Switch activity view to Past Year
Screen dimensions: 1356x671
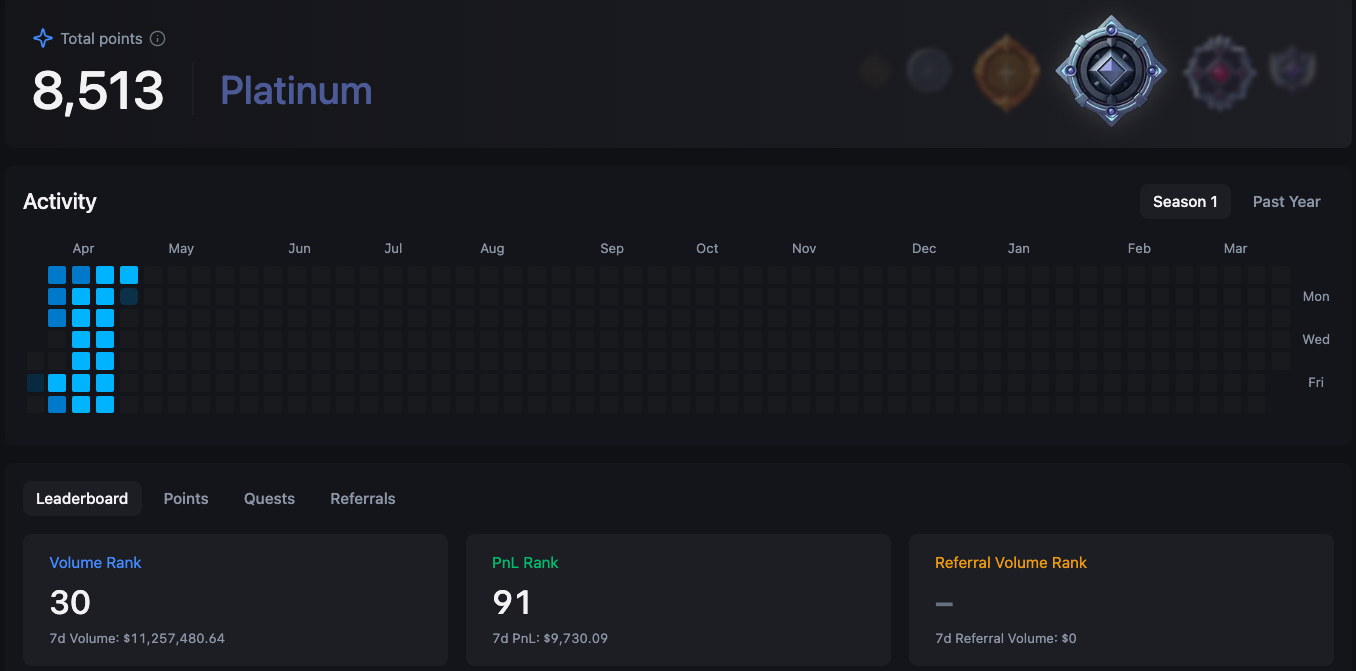[1286, 202]
